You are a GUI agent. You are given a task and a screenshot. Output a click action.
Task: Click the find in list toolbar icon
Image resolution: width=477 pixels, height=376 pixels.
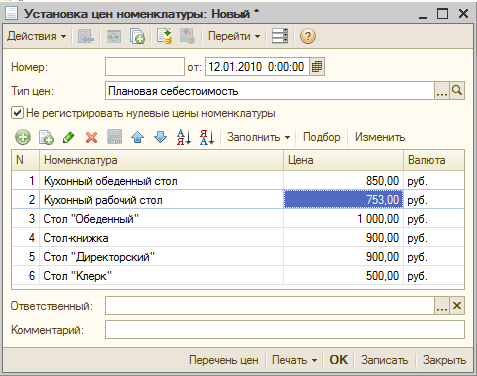pos(86,36)
